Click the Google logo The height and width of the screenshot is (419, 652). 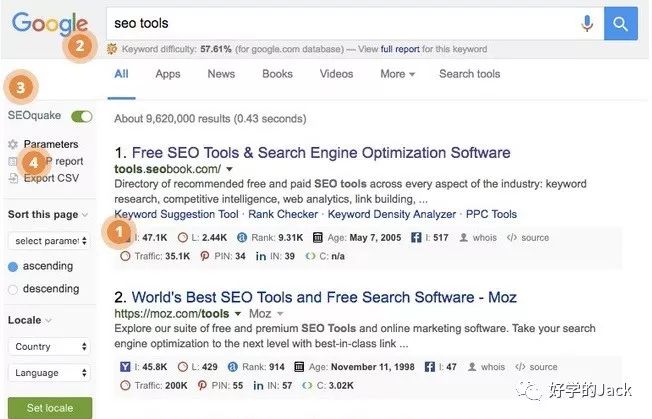pyautogui.click(x=50, y=24)
